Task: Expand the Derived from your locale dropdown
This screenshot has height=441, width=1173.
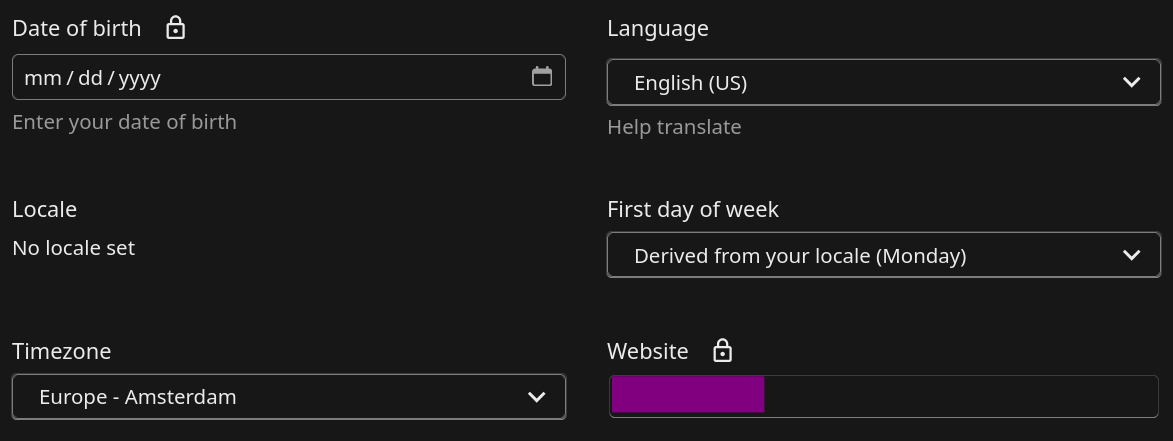Action: (x=860, y=256)
